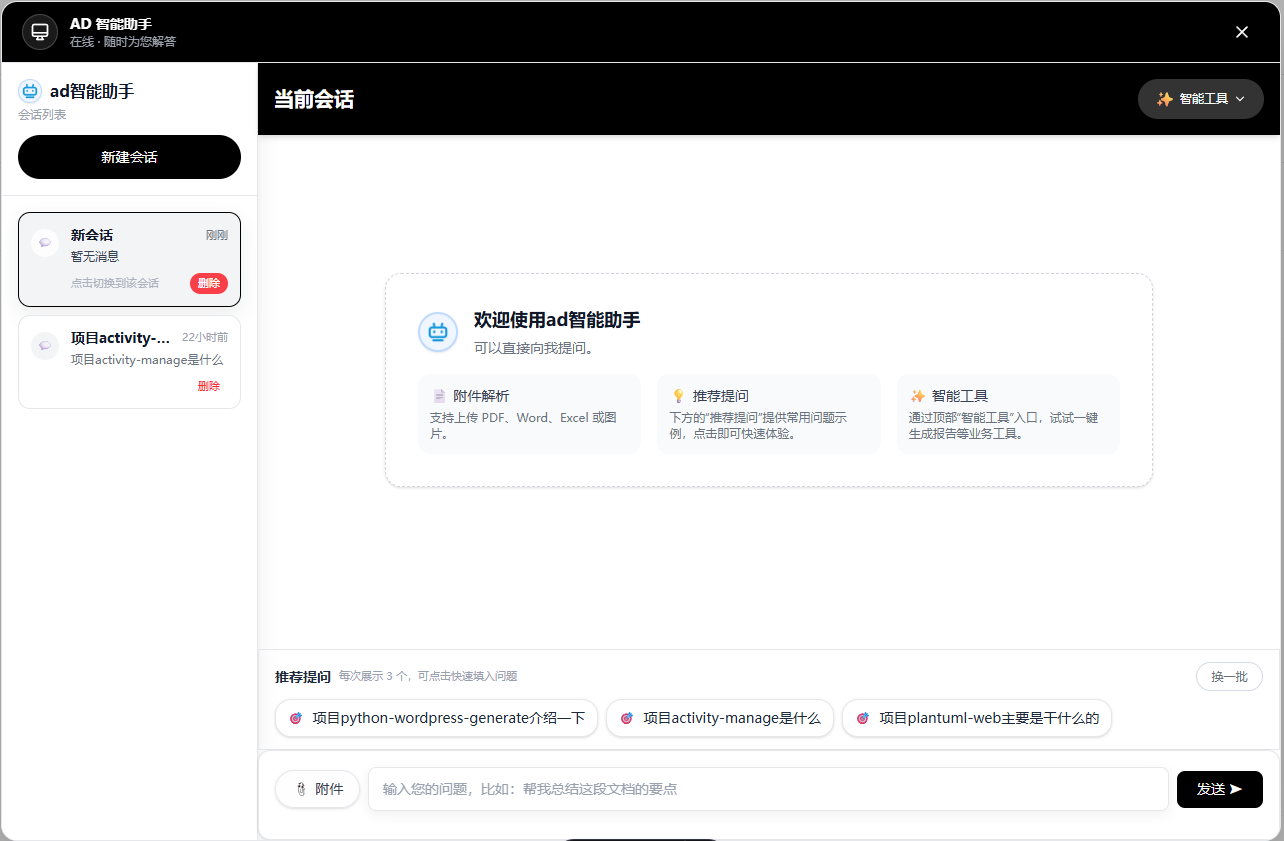
Task: Click the light bulb icon beside 推荐提问
Action: [678, 396]
